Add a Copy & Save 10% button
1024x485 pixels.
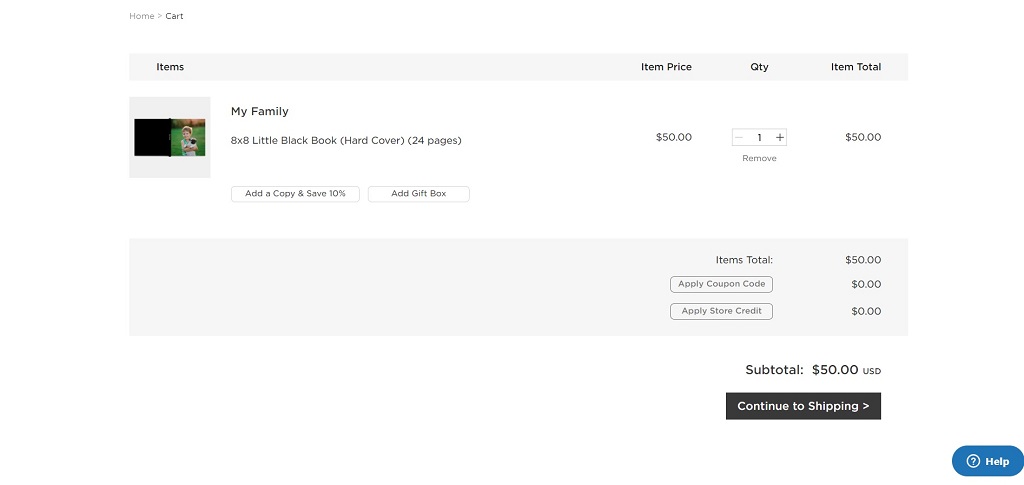coord(295,194)
